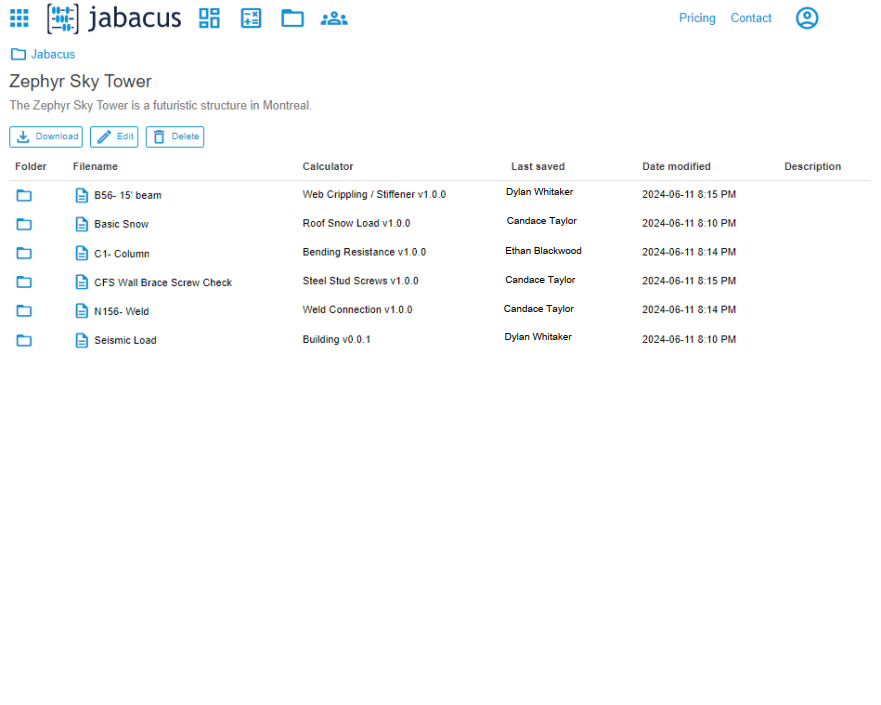The width and height of the screenshot is (881, 705).
Task: Sort by Description column header
Action: [812, 166]
